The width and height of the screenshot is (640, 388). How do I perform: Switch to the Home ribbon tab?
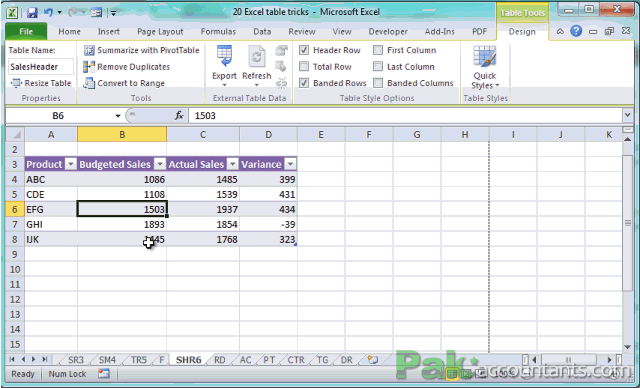pos(69,31)
